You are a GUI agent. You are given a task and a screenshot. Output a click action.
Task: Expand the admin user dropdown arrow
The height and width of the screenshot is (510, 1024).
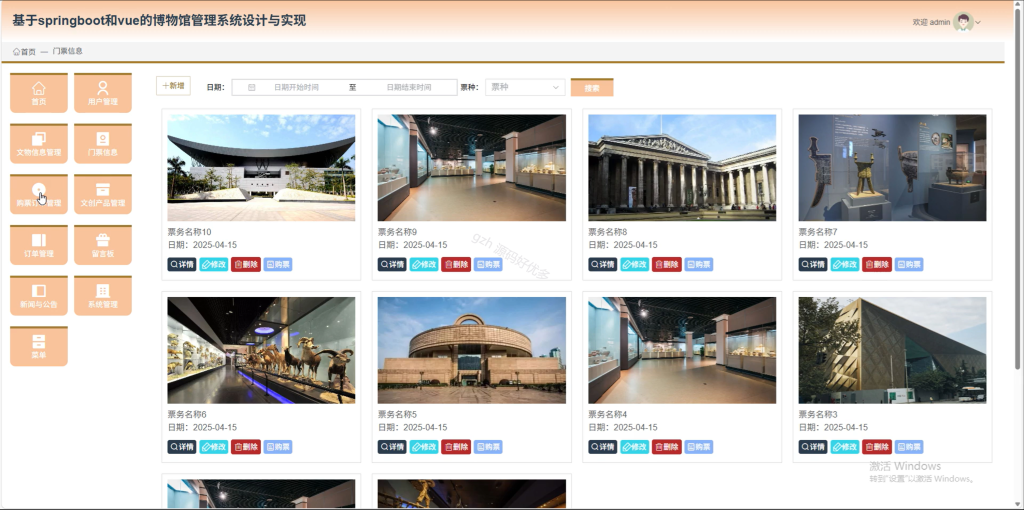point(978,23)
